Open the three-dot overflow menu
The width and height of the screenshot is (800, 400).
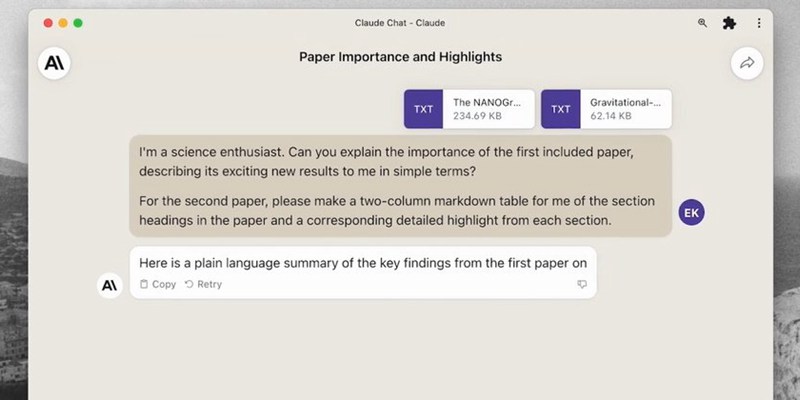pyautogui.click(x=759, y=23)
